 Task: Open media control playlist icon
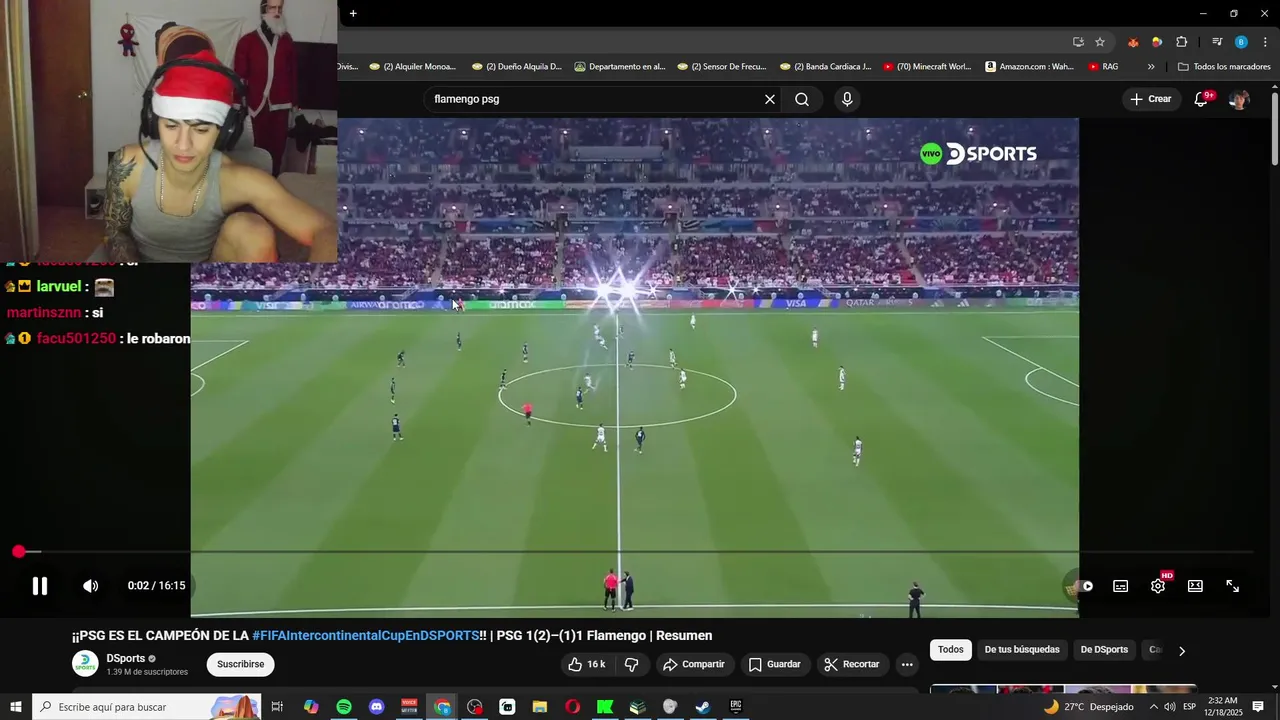tap(1217, 42)
